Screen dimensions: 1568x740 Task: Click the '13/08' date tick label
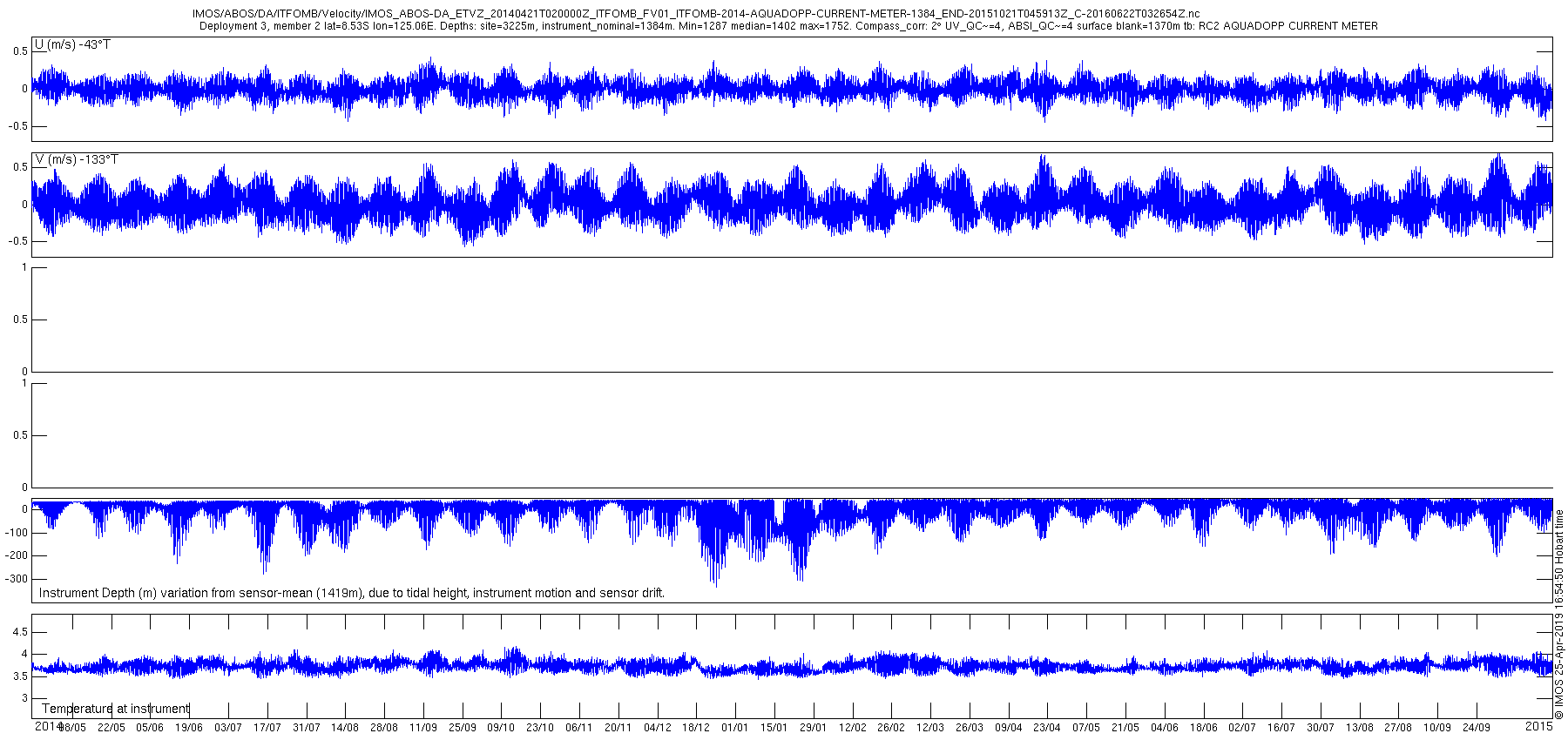1360,728
